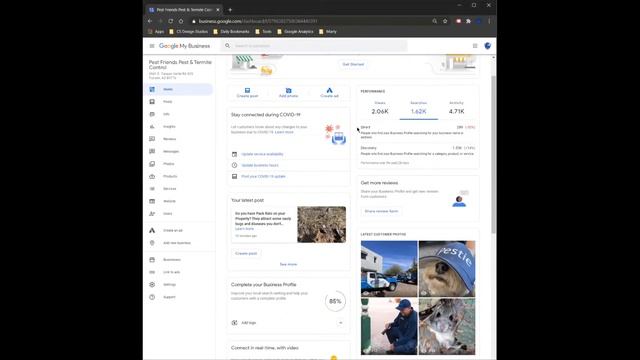Follow the Update business hours link
Image resolution: width=640 pixels, height=360 pixels.
click(x=260, y=165)
